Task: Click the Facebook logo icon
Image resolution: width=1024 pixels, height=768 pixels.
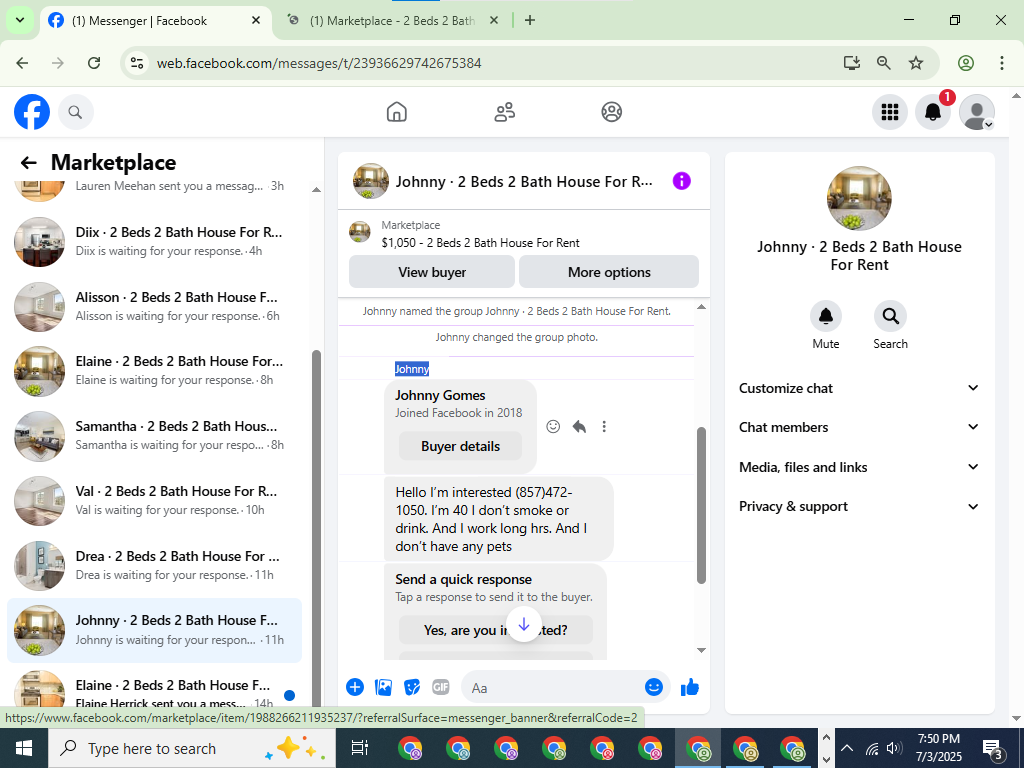Action: tap(32, 112)
